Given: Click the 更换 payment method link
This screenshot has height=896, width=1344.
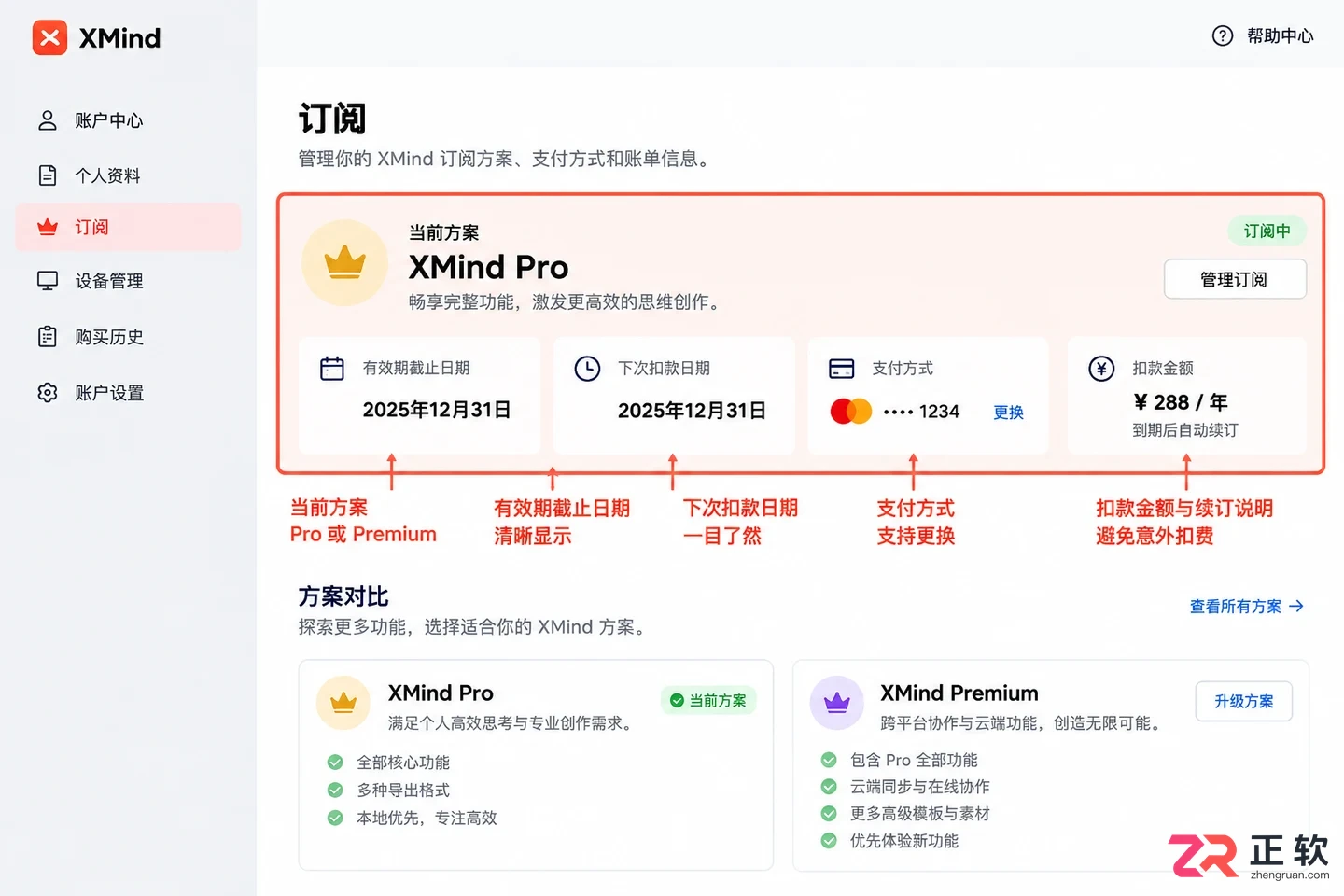Looking at the screenshot, I should [1009, 413].
